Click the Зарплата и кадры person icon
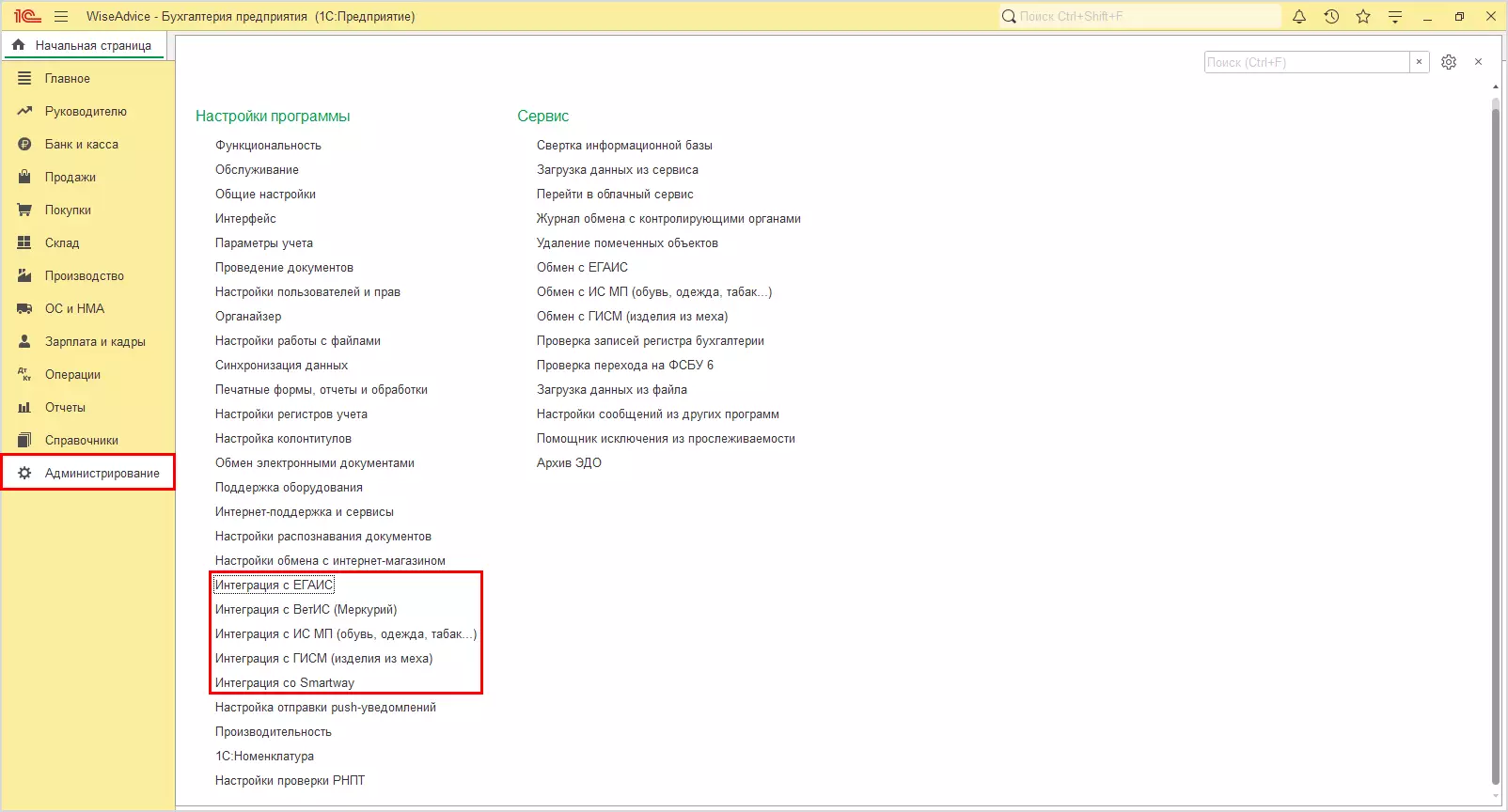Image resolution: width=1508 pixels, height=812 pixels. point(24,342)
